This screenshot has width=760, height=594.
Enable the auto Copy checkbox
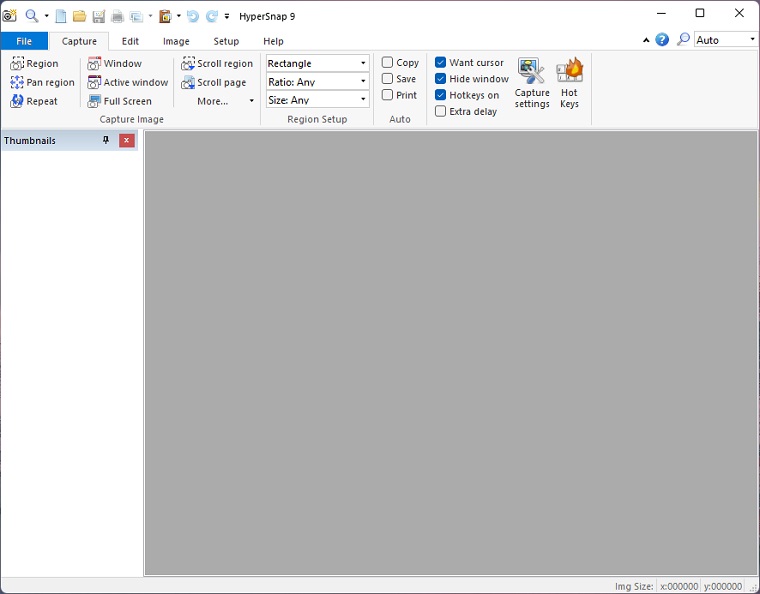(x=387, y=63)
